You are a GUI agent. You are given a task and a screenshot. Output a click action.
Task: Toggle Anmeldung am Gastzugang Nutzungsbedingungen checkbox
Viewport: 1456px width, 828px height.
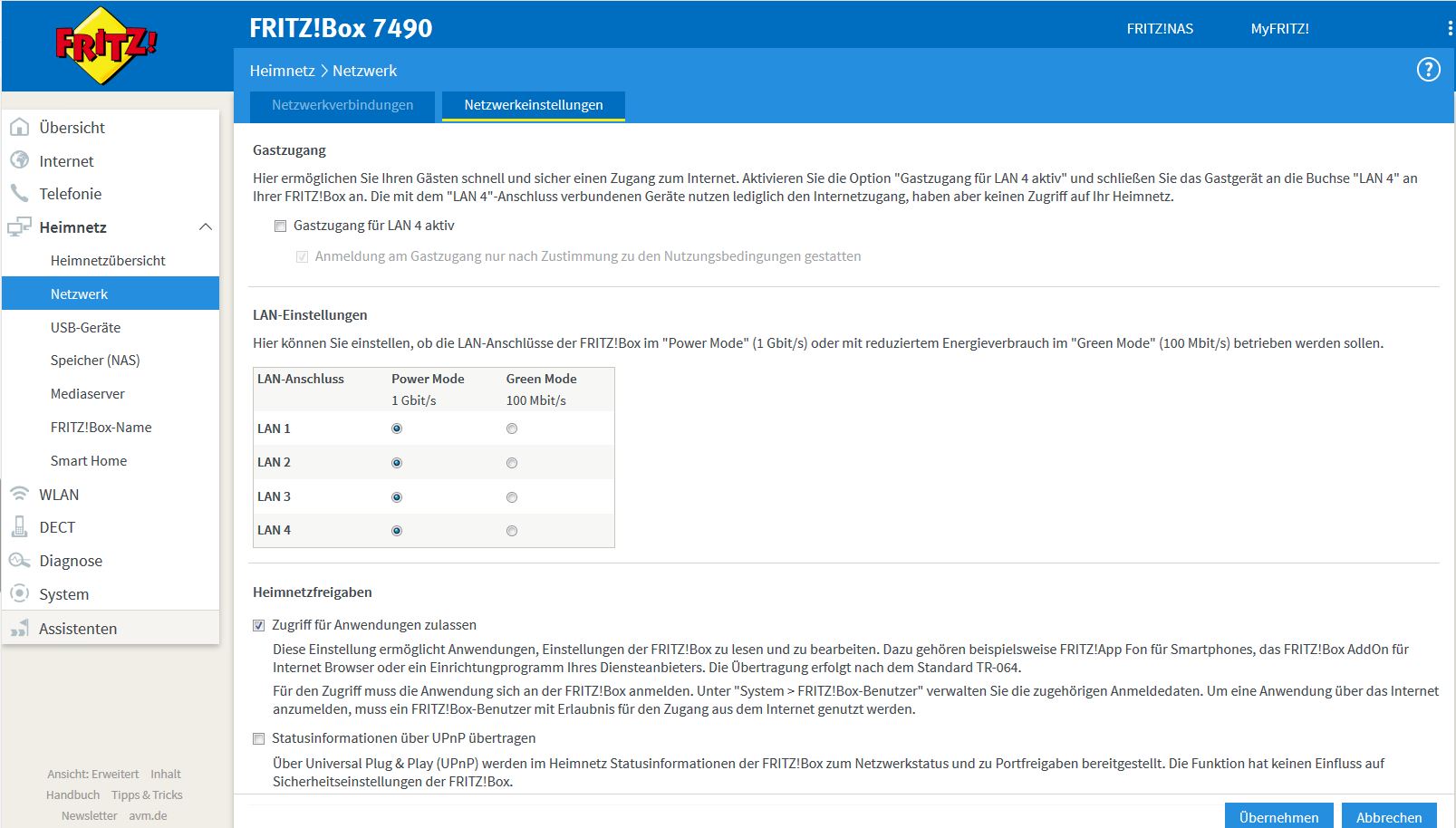[303, 257]
